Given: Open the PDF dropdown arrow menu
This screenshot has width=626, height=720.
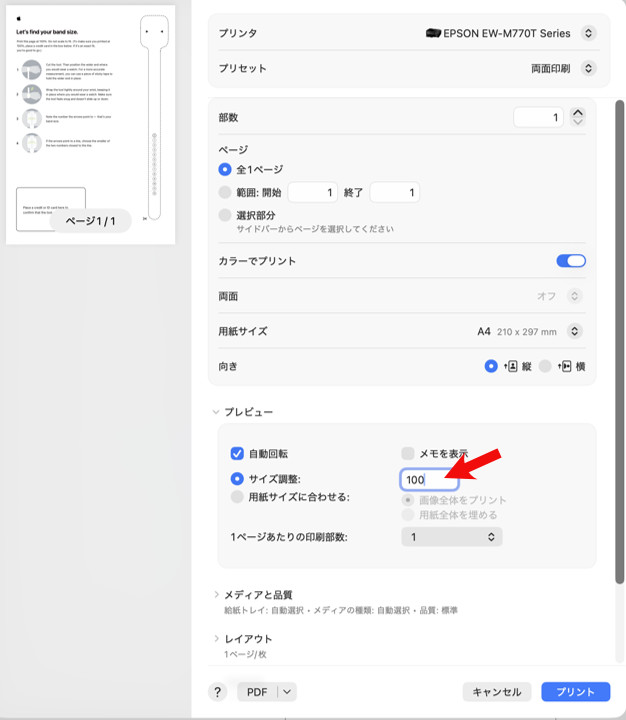Looking at the screenshot, I should click(287, 692).
